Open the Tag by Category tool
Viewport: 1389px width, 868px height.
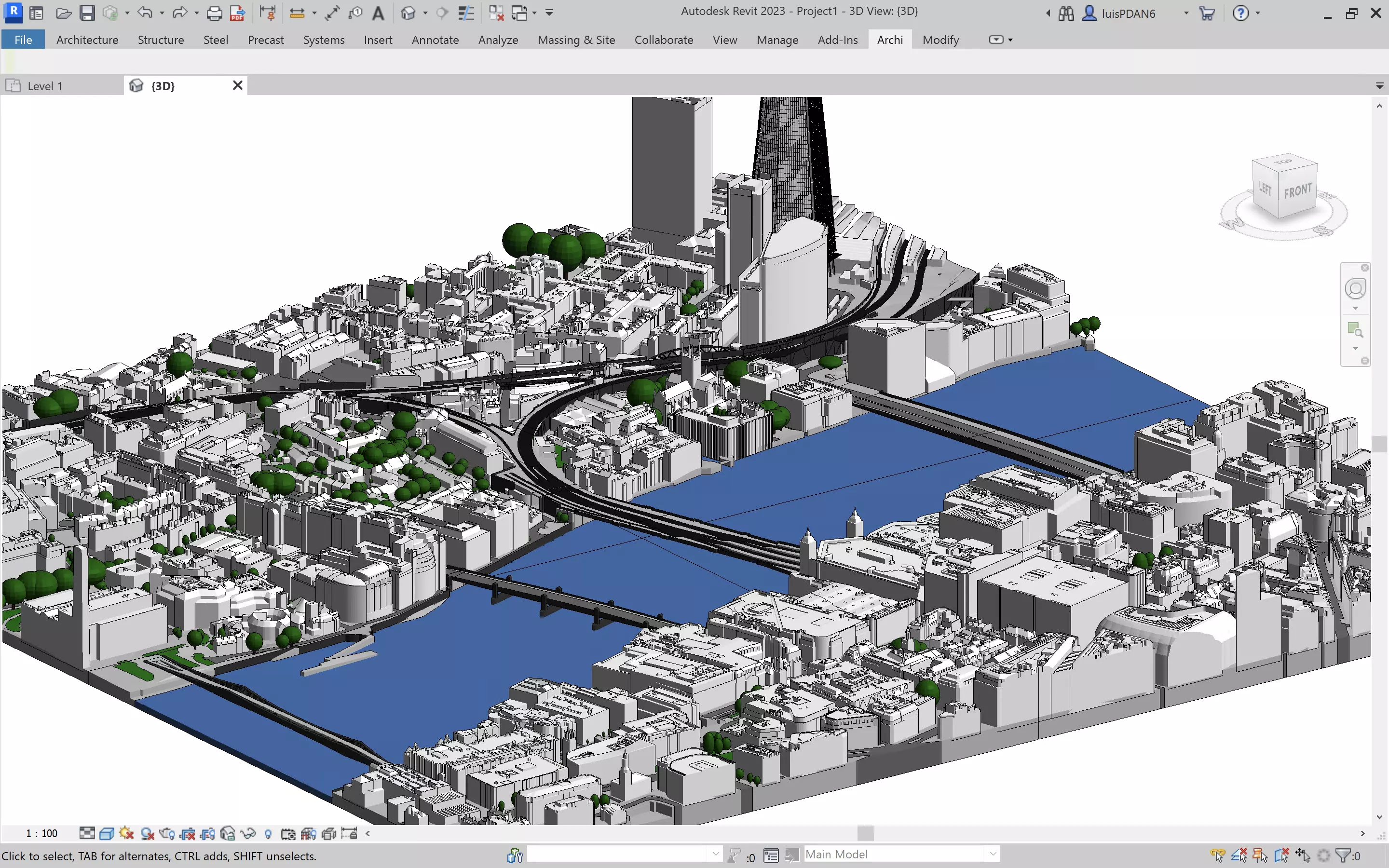pos(356,13)
